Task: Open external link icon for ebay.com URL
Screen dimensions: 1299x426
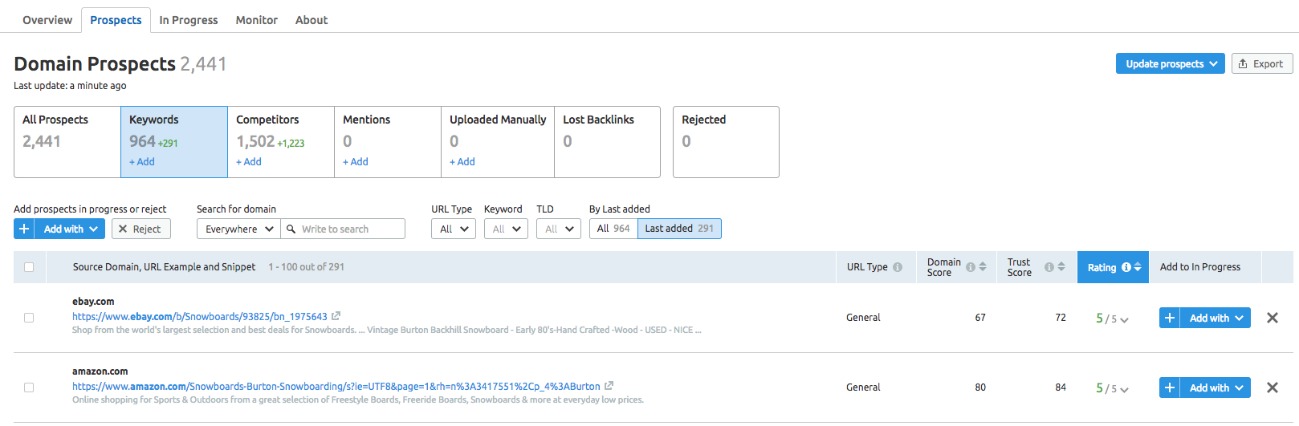Action: [337, 317]
